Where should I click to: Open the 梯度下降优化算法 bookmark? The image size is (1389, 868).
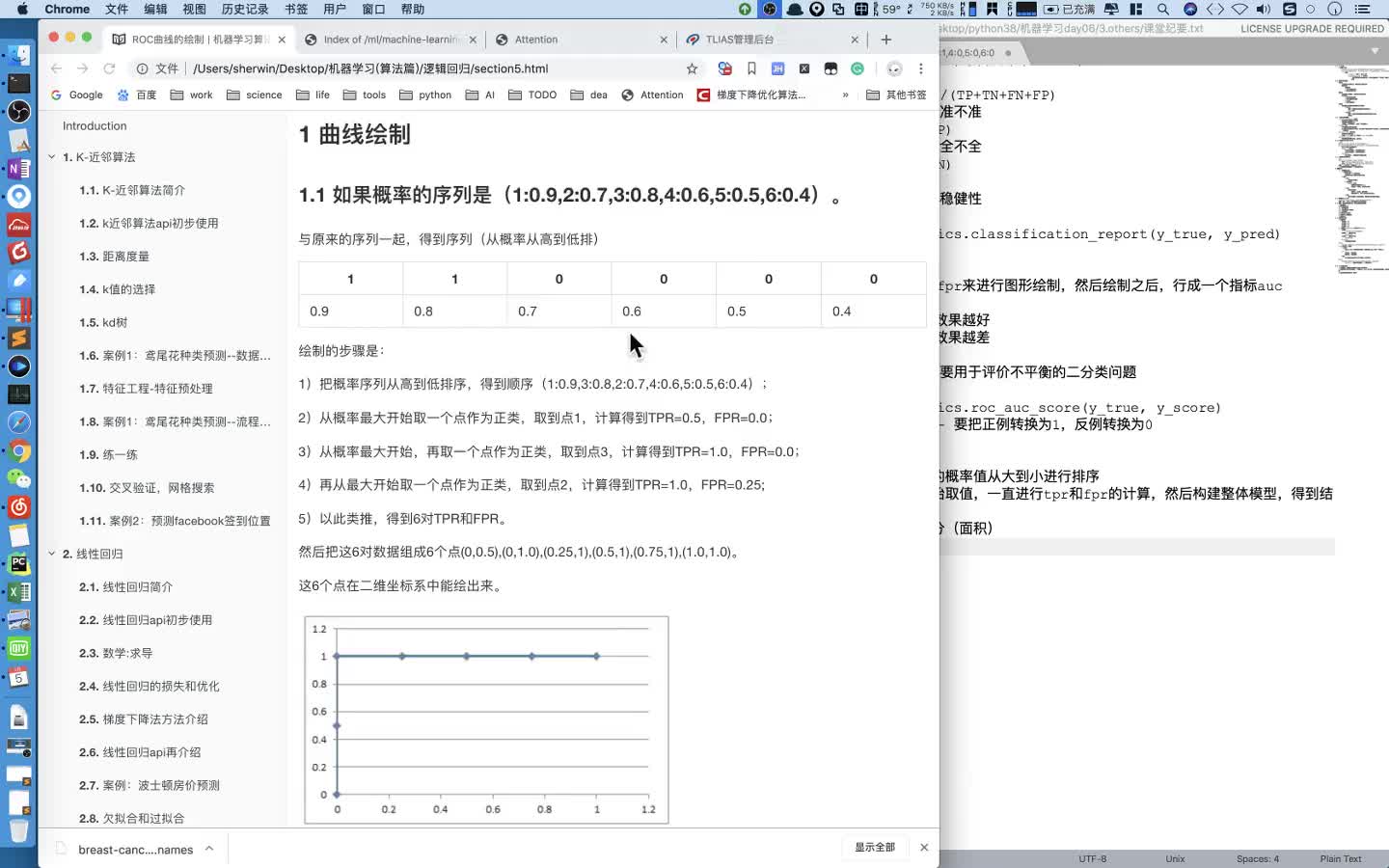tap(751, 95)
